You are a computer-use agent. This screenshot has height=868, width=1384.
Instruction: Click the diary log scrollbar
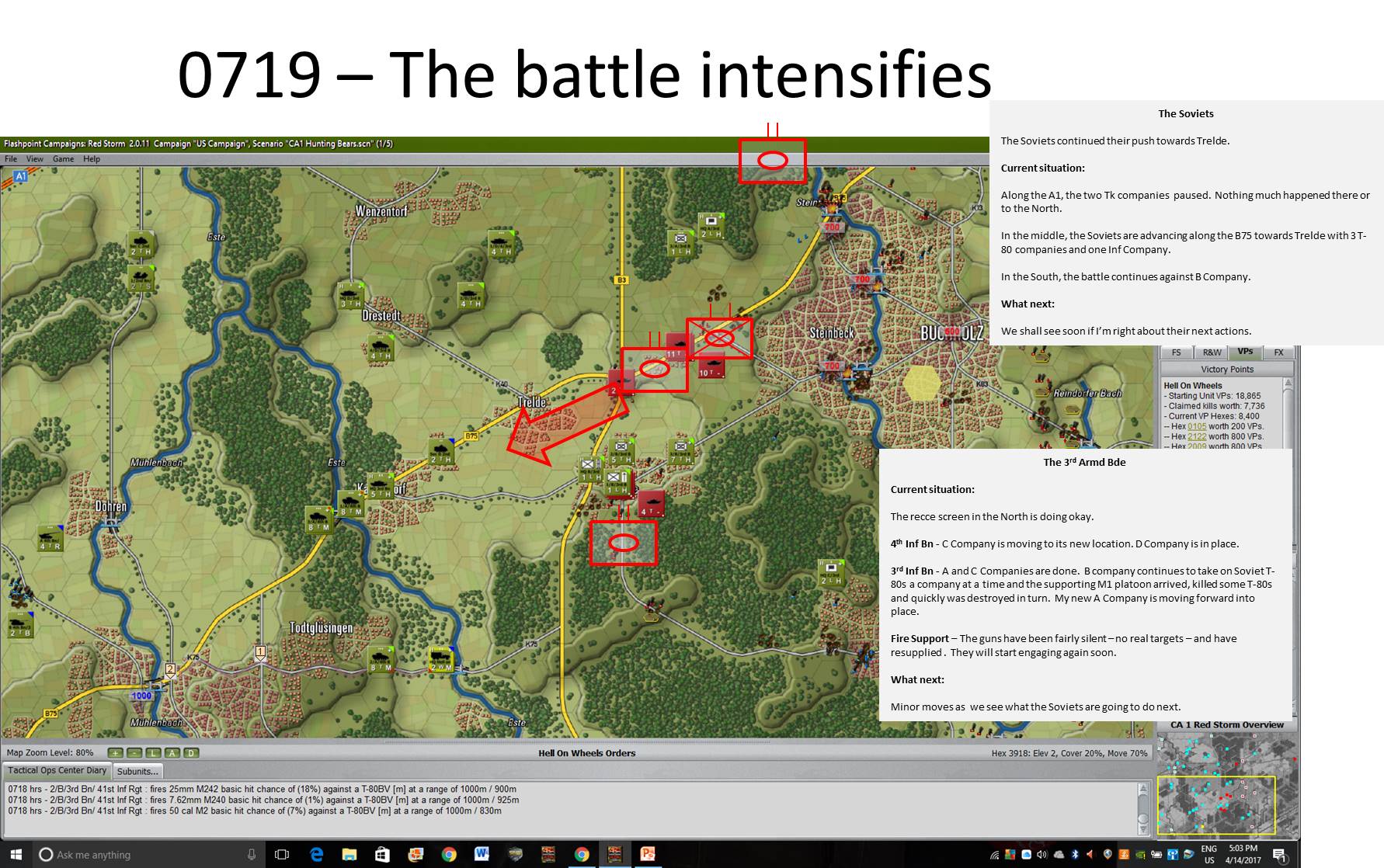coord(1142,809)
